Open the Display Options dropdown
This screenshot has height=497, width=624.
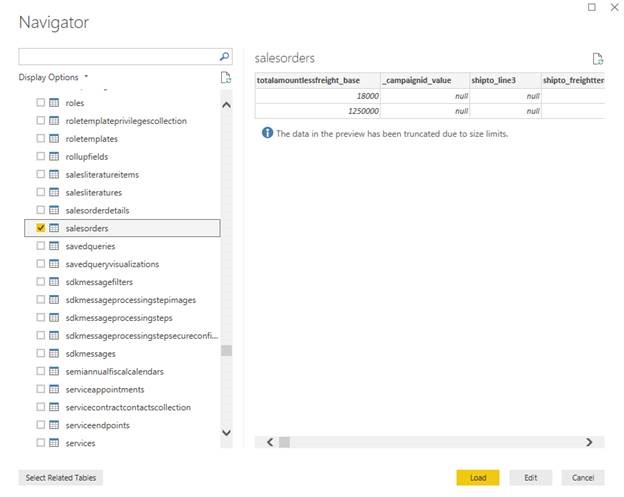point(54,77)
